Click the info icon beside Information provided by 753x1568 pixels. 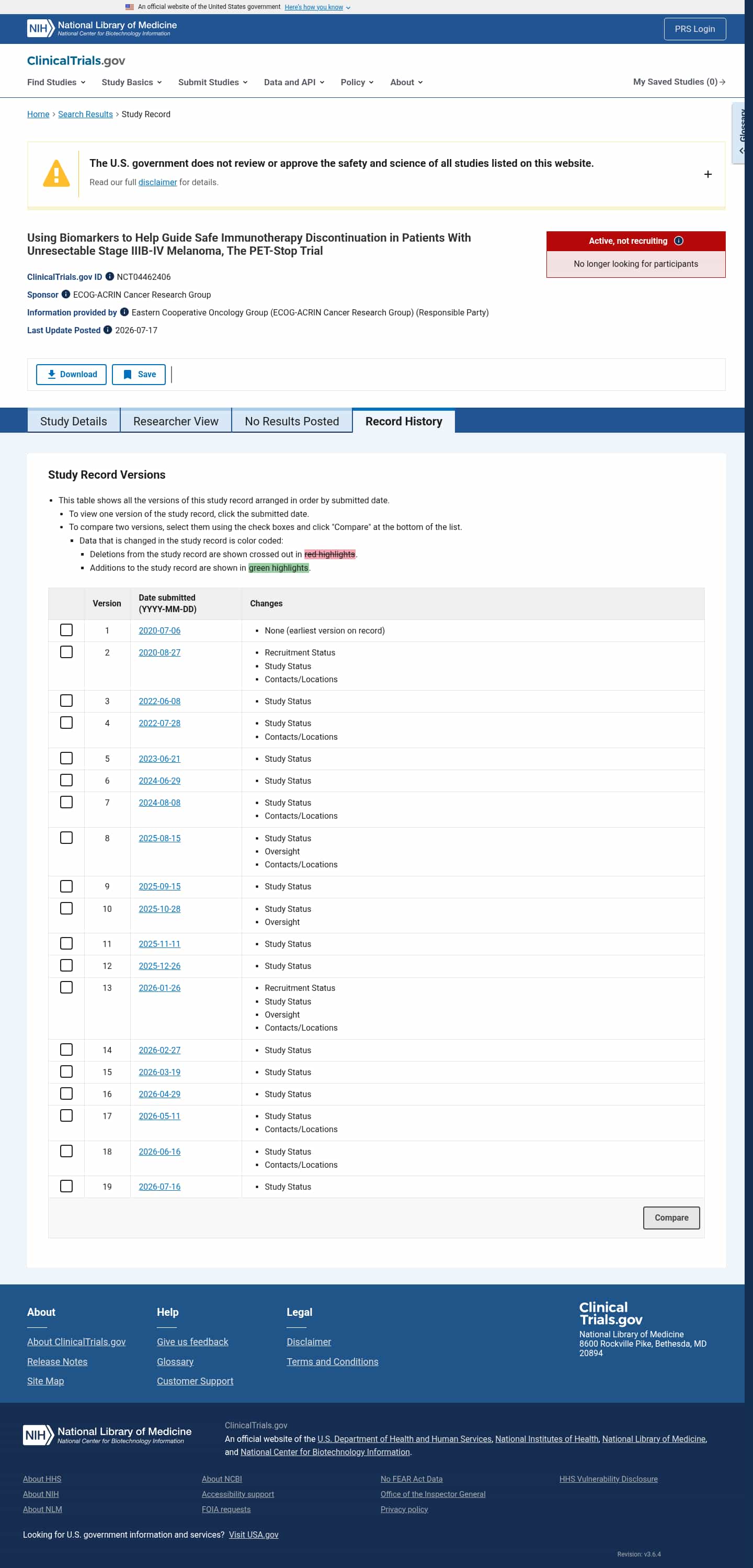(x=124, y=312)
